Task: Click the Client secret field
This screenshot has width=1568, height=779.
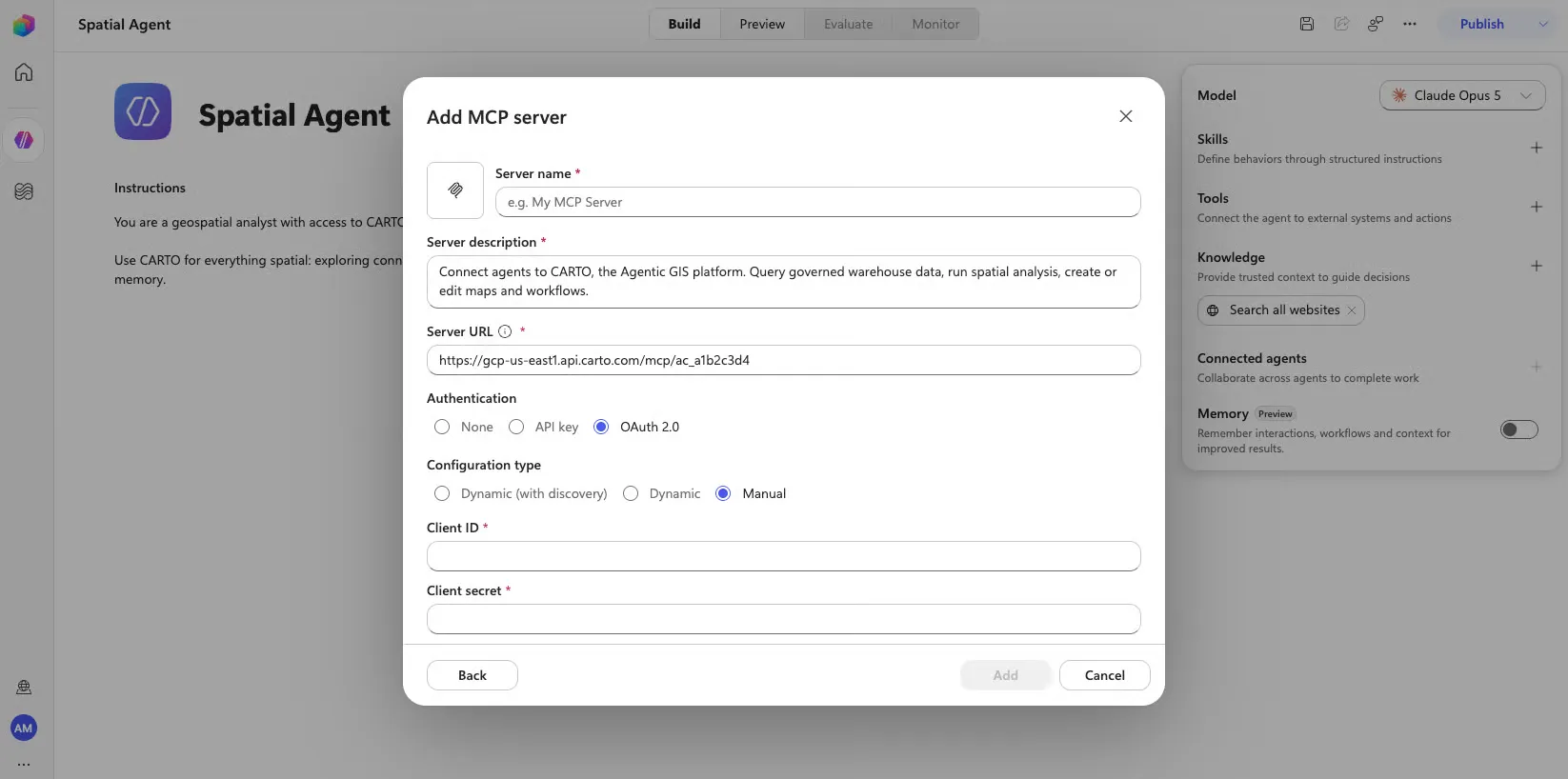Action: coord(783,619)
